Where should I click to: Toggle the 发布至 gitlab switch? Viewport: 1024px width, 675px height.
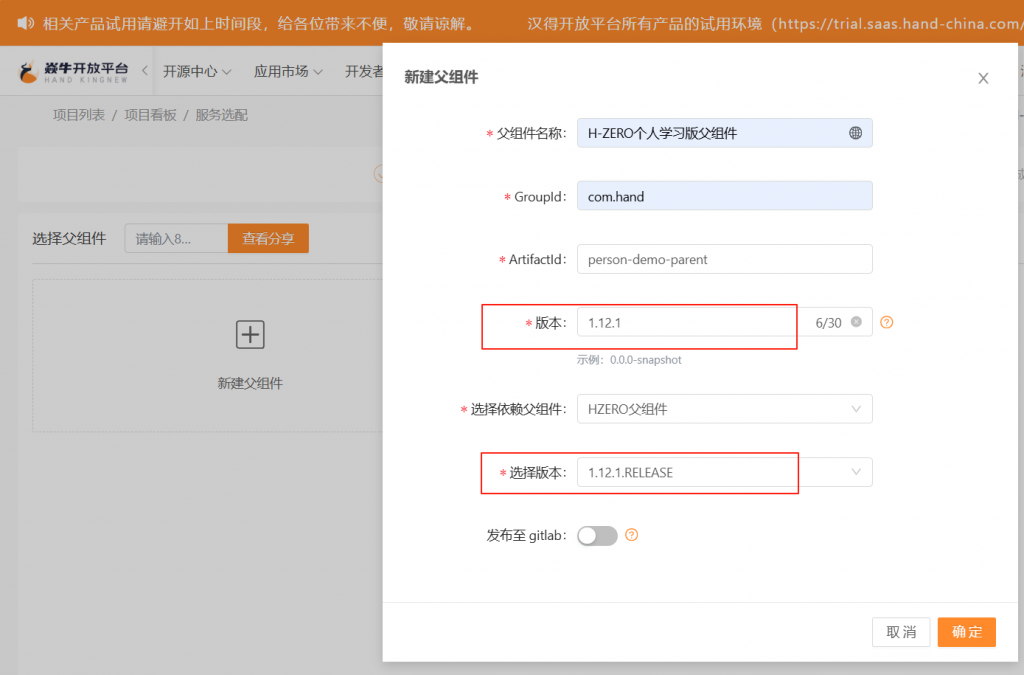pos(597,536)
